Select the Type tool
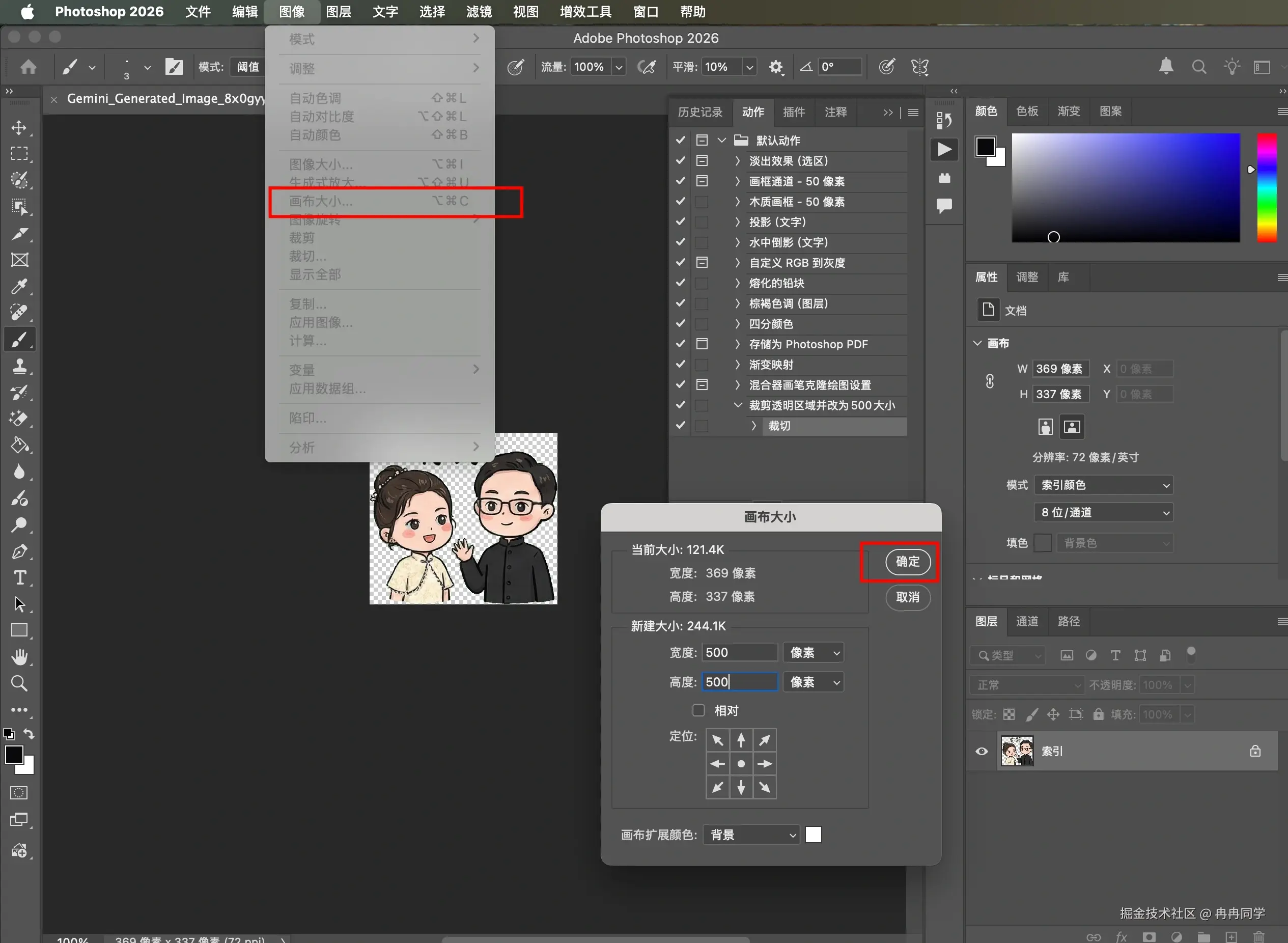The height and width of the screenshot is (943, 1288). [x=19, y=578]
